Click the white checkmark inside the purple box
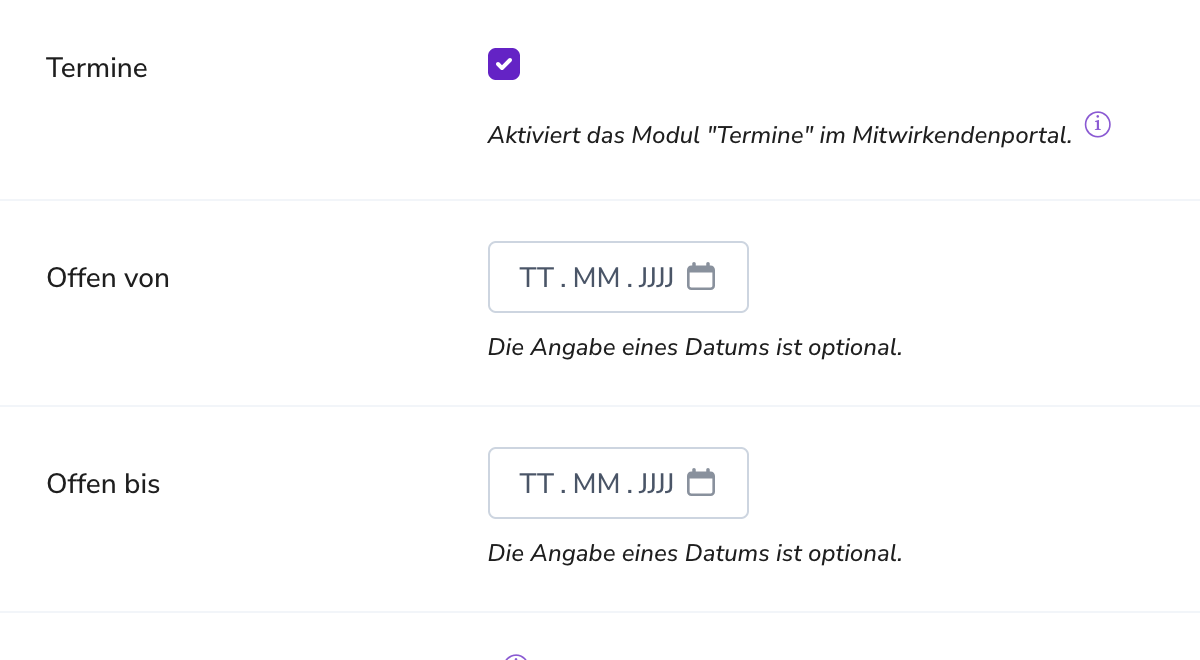 [504, 64]
